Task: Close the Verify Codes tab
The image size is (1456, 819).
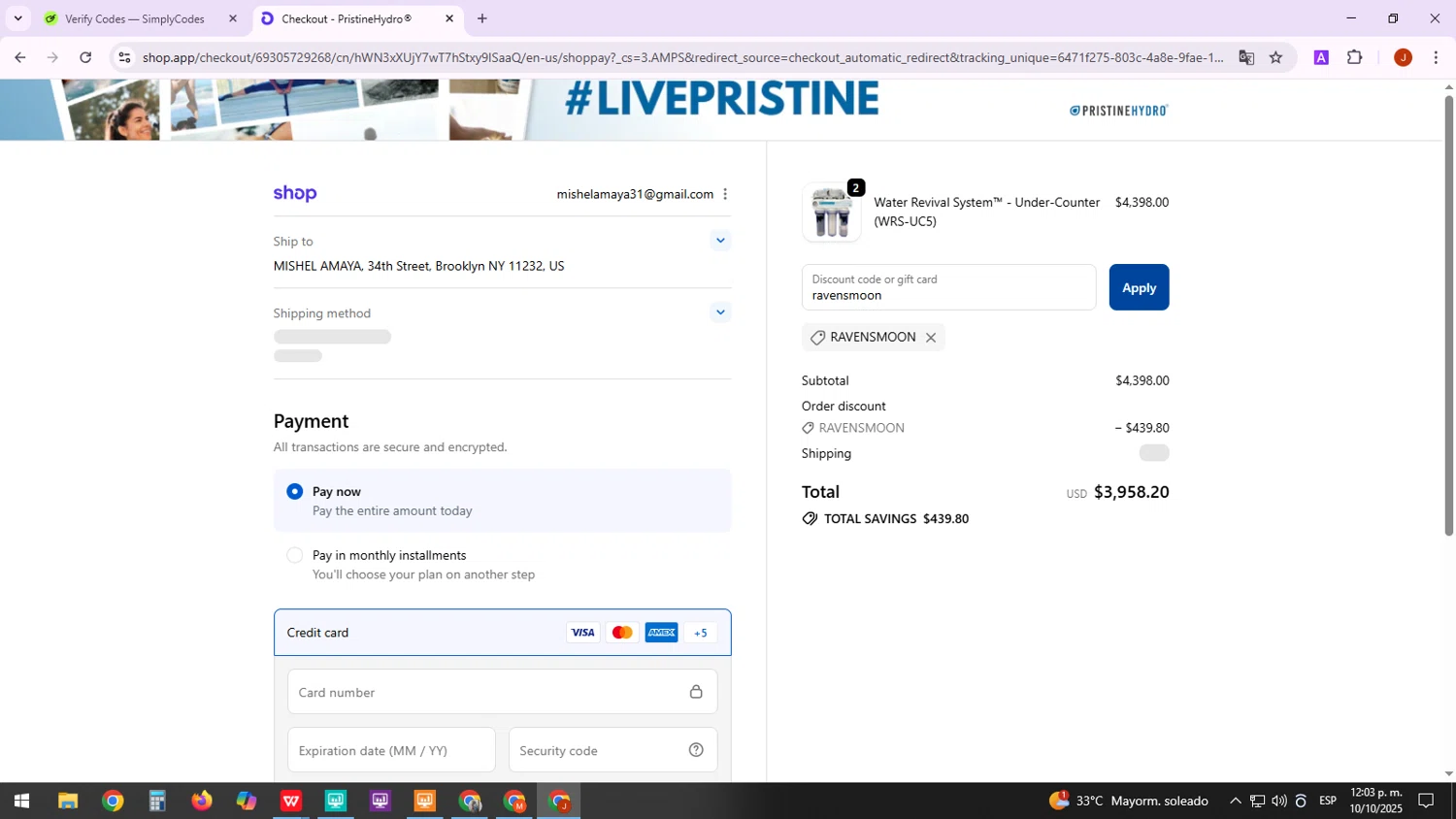Action: (233, 18)
